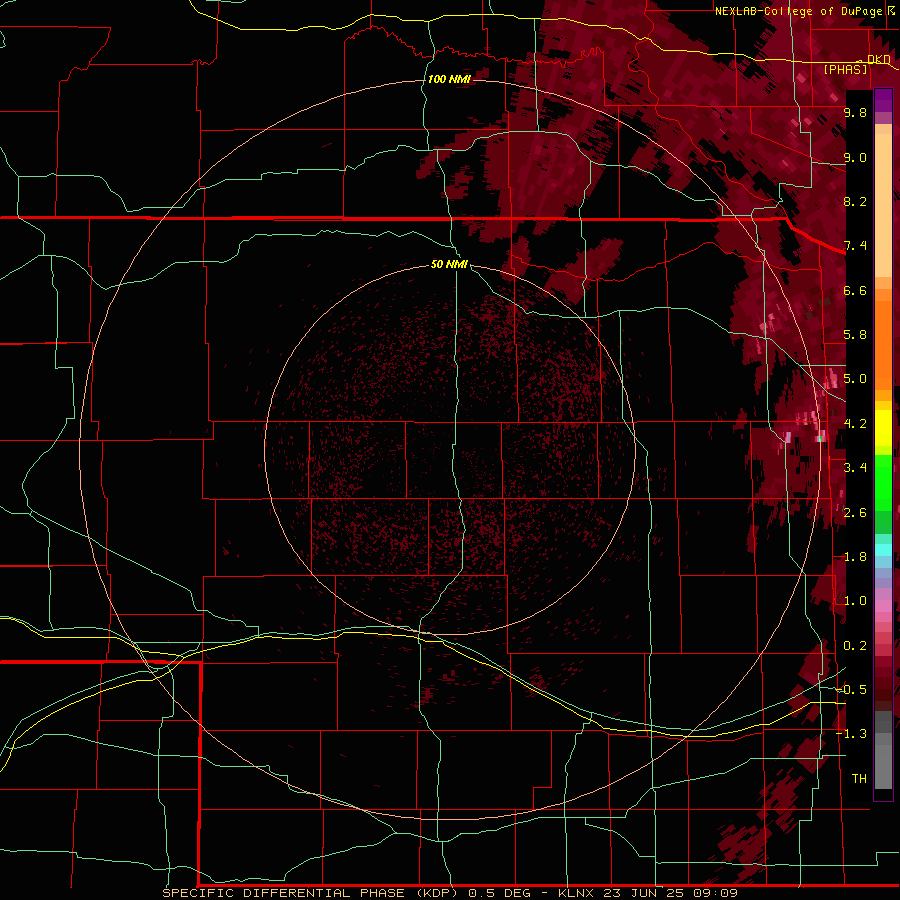The height and width of the screenshot is (900, 900).
Task: Click the 2.6 value on the color scale
Action: (x=855, y=513)
